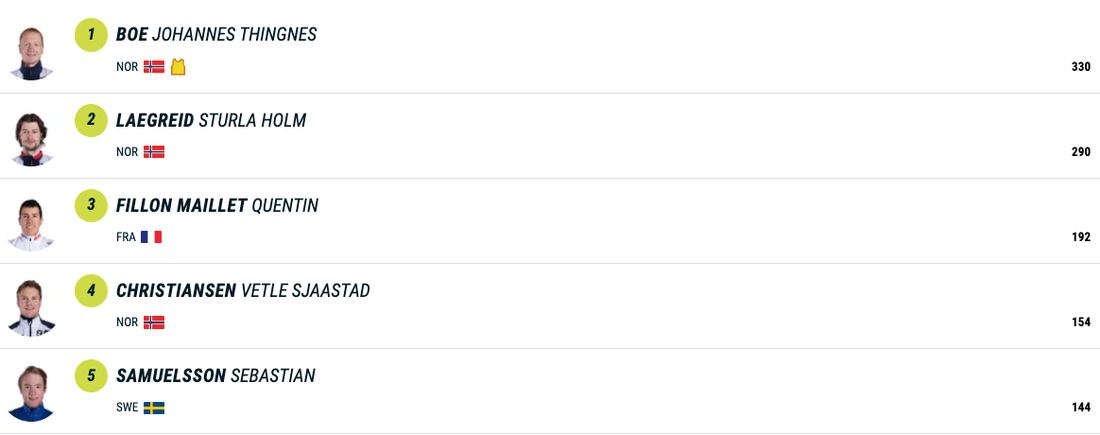Click Quentin Fillon Maillet's portrait photo
1100x435 pixels.
(x=31, y=223)
